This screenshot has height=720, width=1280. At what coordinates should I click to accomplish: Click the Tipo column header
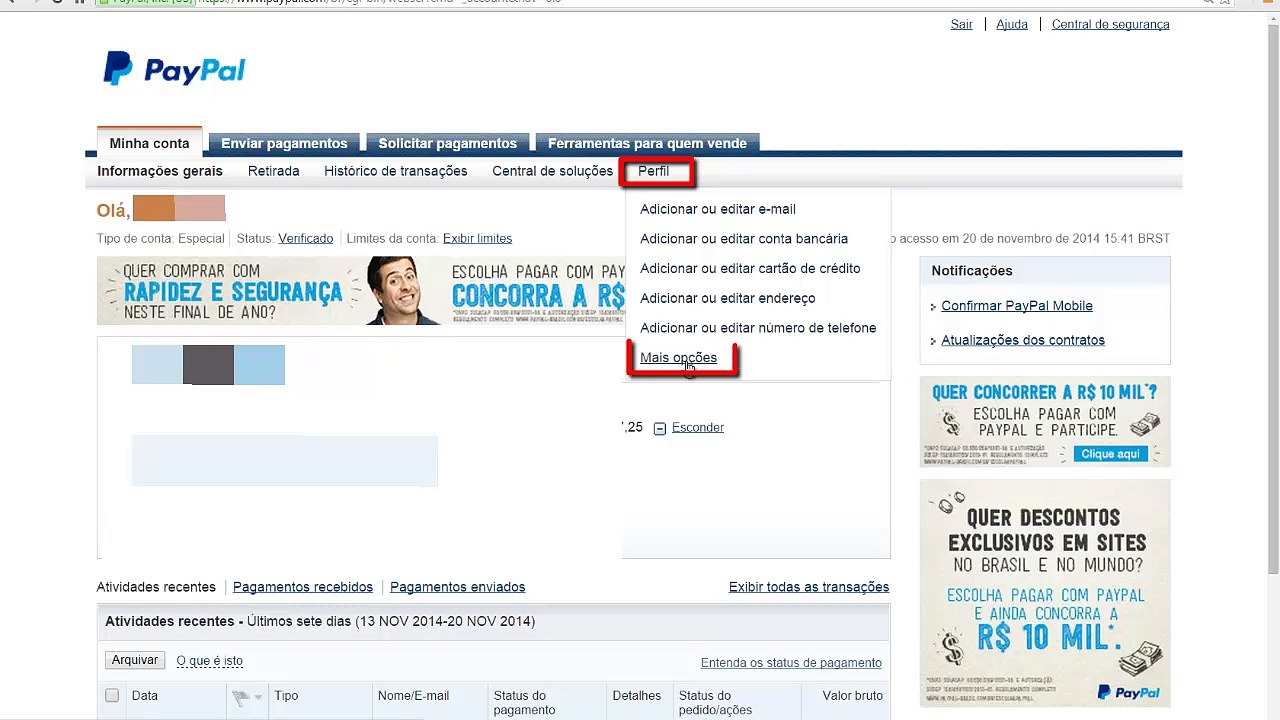pyautogui.click(x=287, y=696)
